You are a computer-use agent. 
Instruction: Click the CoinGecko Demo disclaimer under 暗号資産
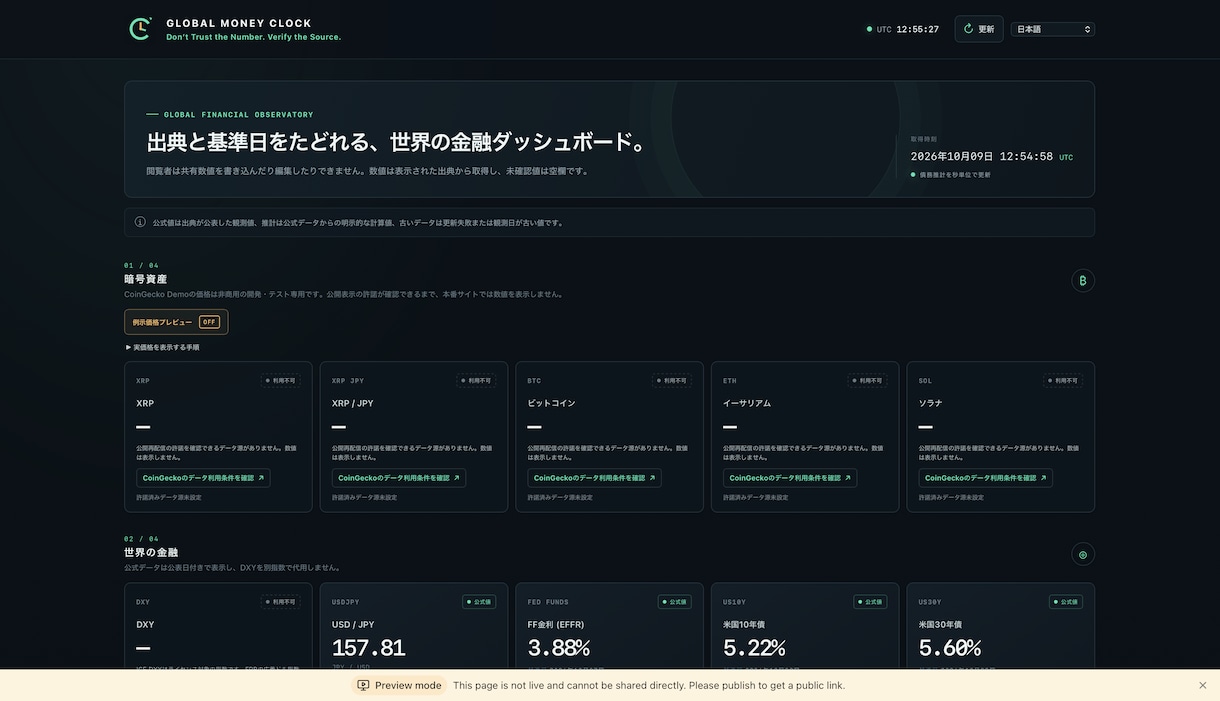click(x=344, y=294)
